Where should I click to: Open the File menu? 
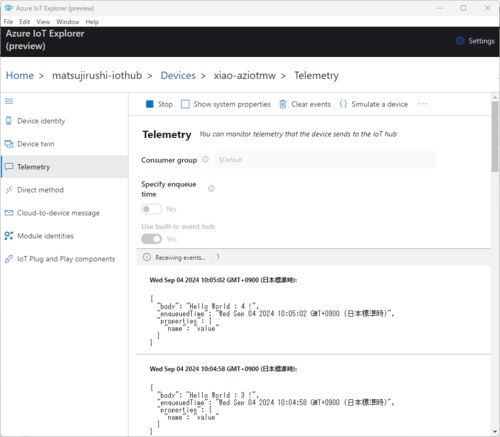click(8, 22)
